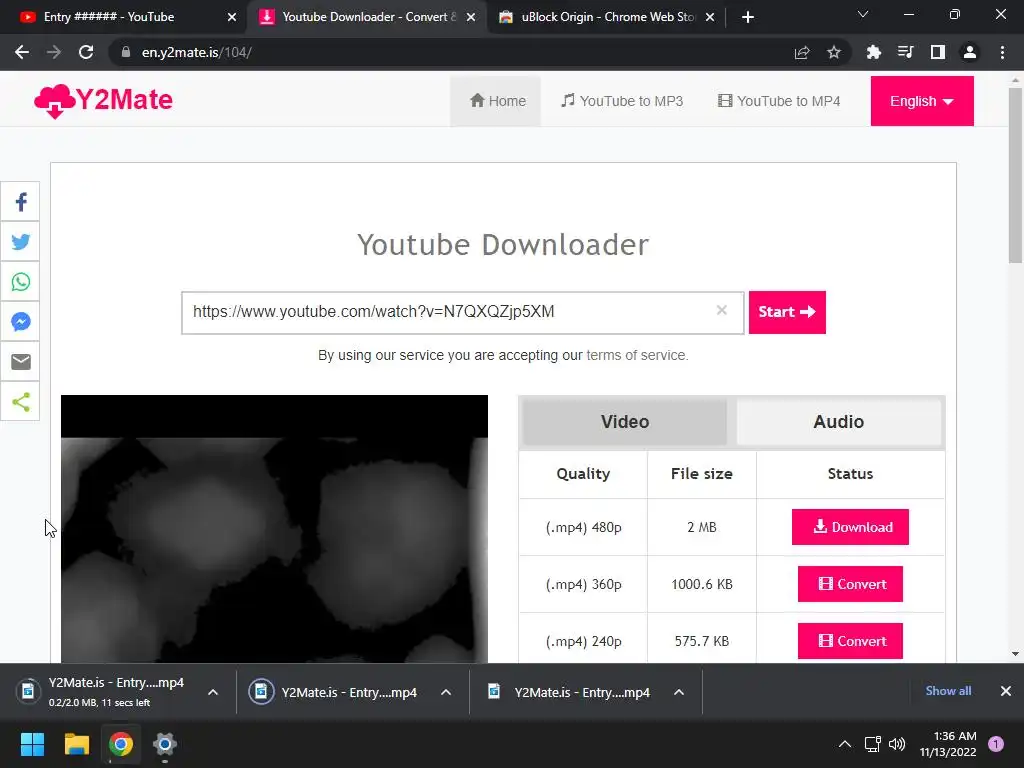
Task: Share via WhatsApp sidebar icon
Action: tap(21, 281)
